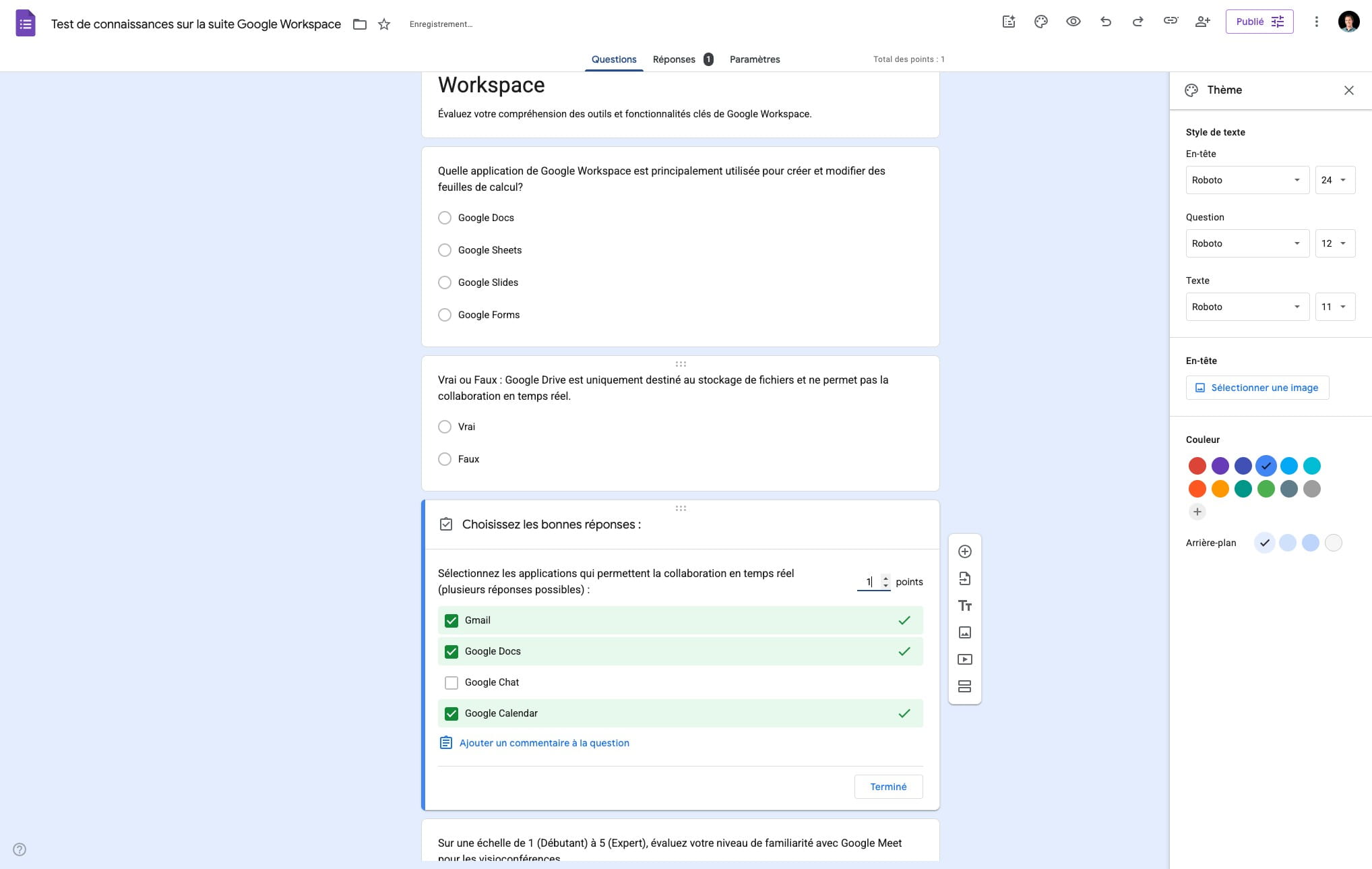Image resolution: width=1372 pixels, height=869 pixels.
Task: Add title and description block
Action: click(x=965, y=605)
